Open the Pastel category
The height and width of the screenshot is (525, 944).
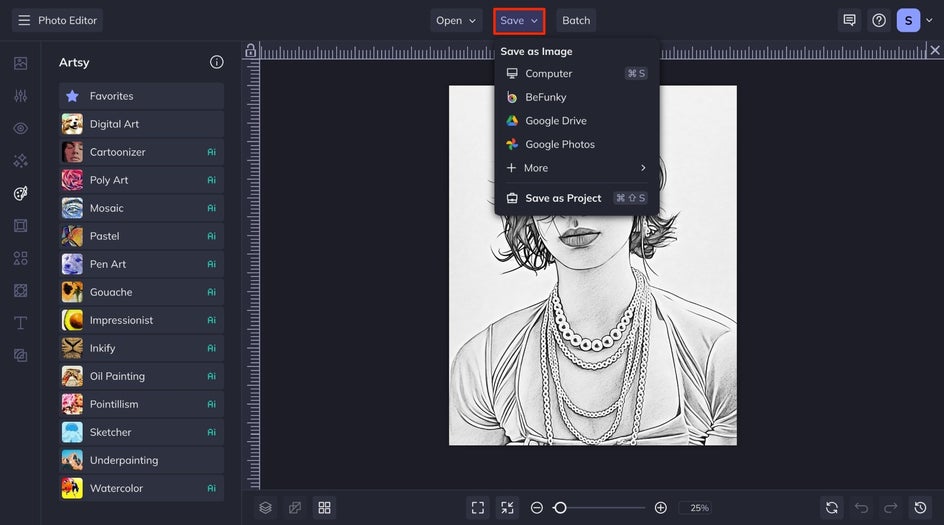point(141,236)
